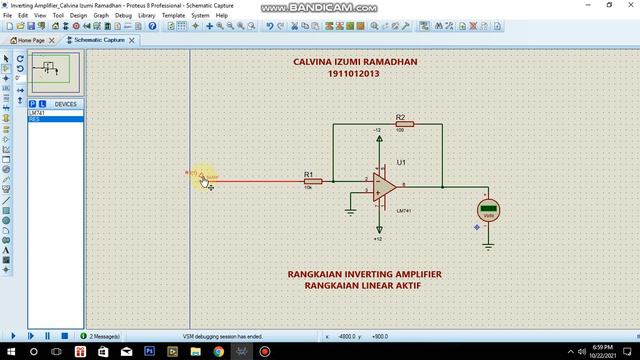Screen dimensions: 640x360
Task: Rotate anti-clockwise using the rotate button
Action: pos(20,69)
